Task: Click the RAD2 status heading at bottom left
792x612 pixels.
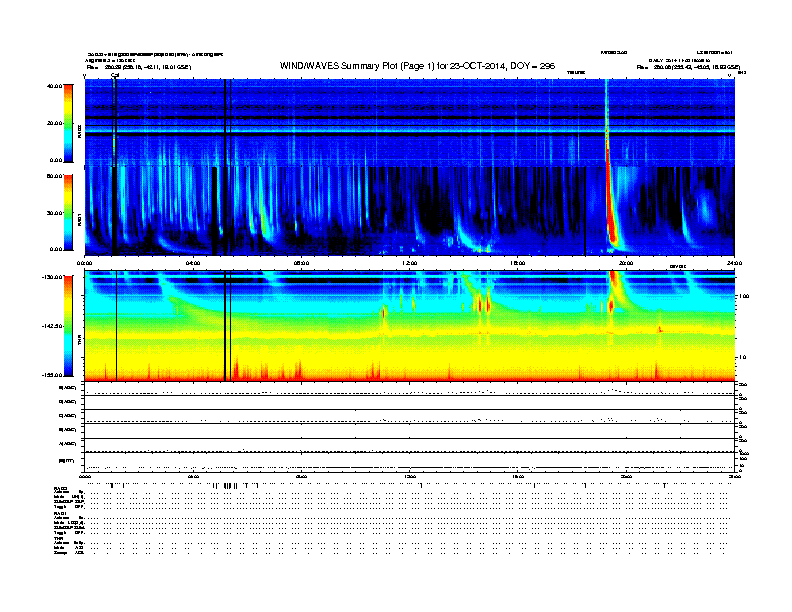Action: [x=61, y=488]
